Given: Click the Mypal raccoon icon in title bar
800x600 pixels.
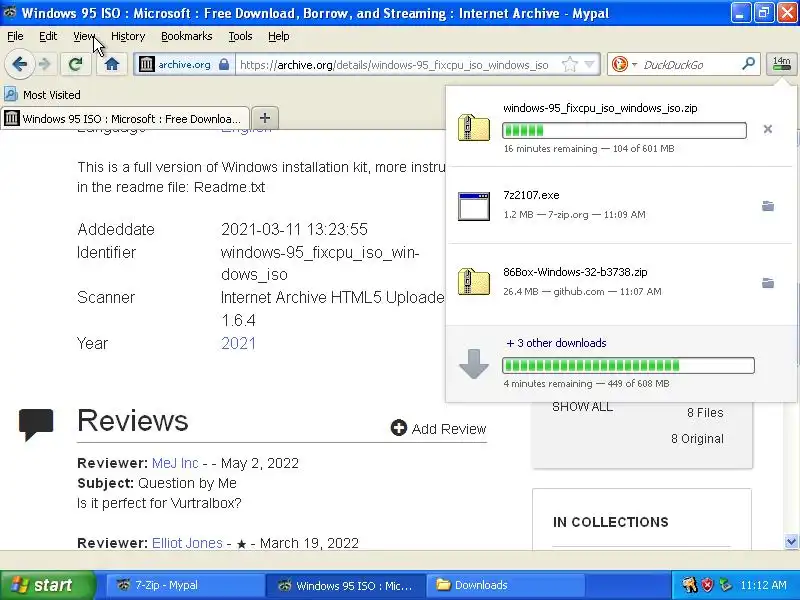Looking at the screenshot, I should point(10,12).
